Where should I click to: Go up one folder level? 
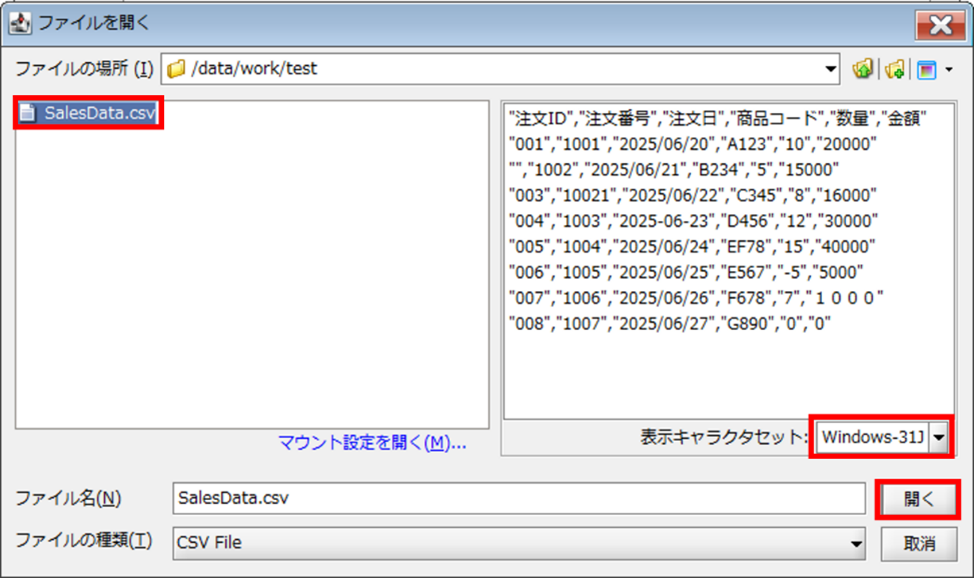coord(862,69)
